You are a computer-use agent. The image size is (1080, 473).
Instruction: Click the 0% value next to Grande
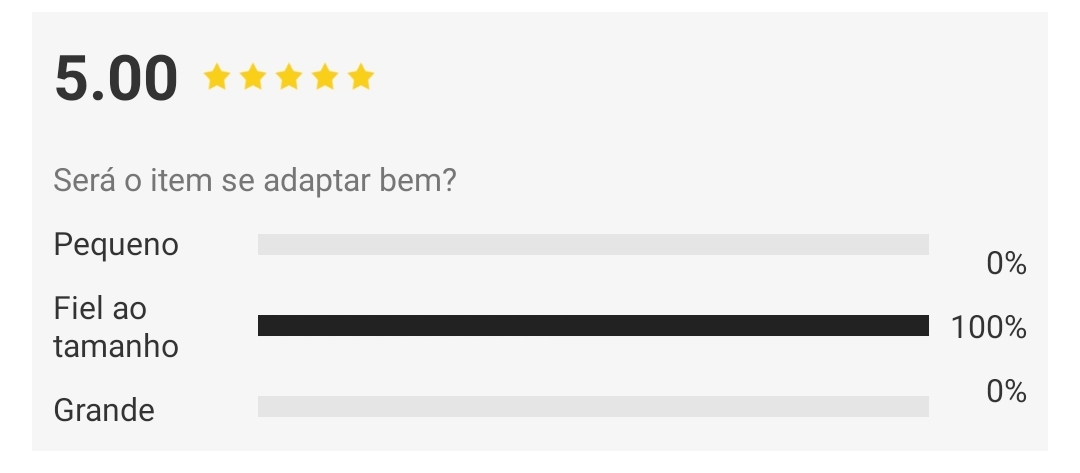1006,391
